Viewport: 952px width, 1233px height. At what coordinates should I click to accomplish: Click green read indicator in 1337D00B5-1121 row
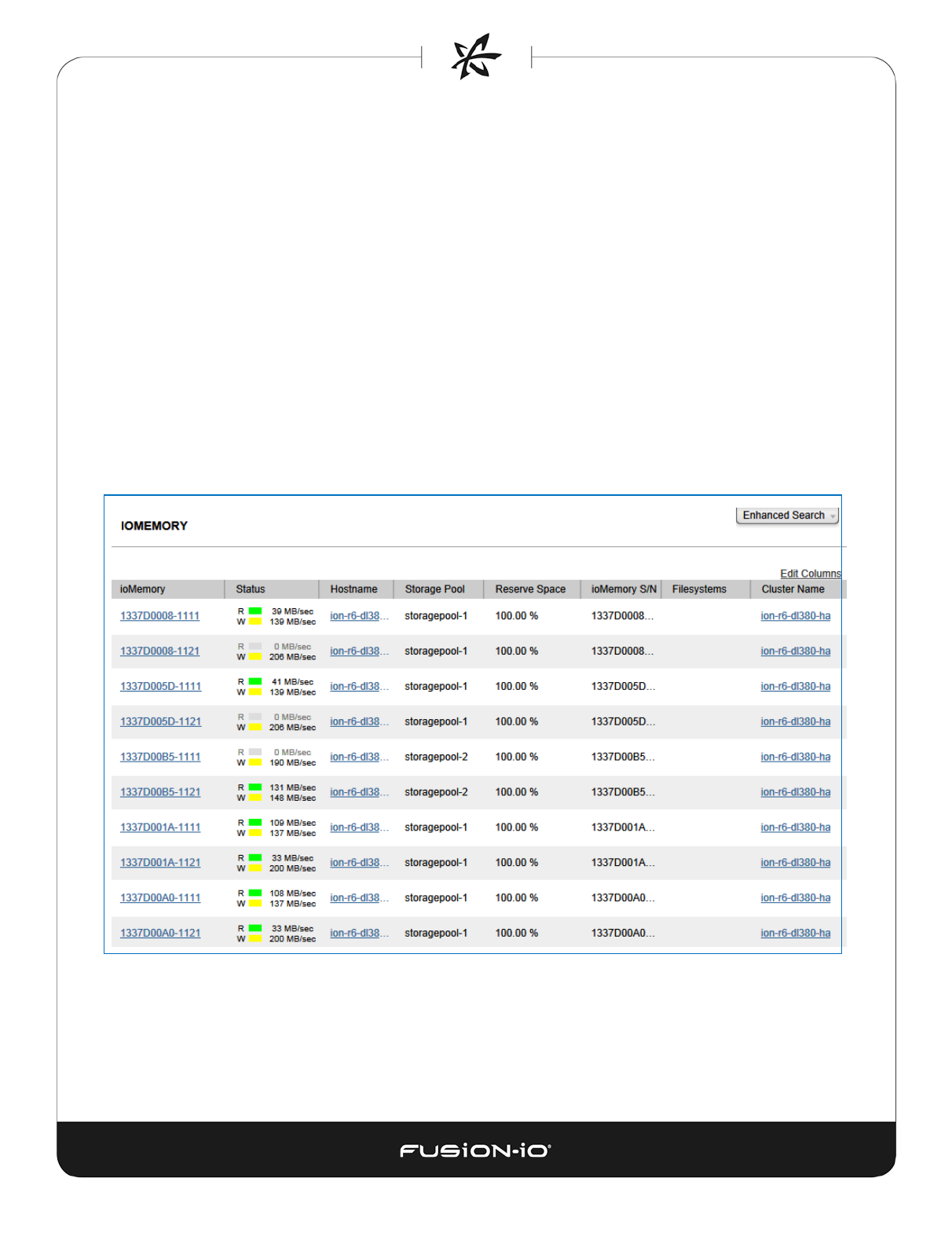point(255,787)
